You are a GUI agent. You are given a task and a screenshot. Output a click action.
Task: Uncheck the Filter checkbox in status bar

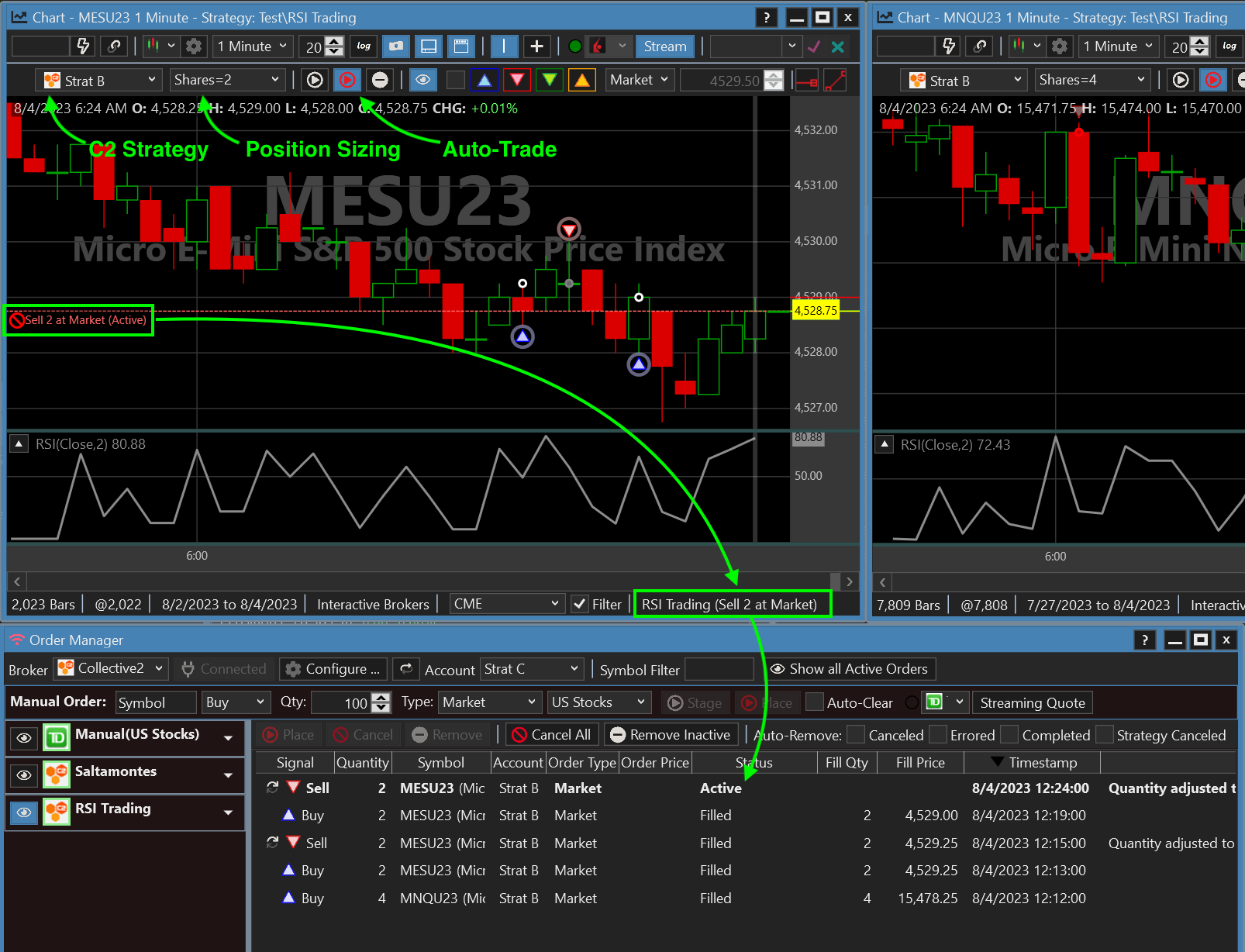point(580,604)
